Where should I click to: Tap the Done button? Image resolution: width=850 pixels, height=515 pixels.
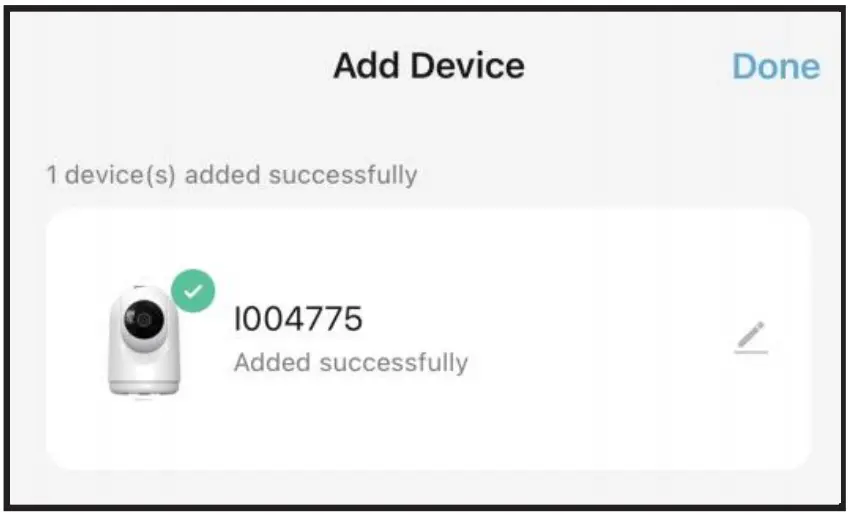[775, 67]
